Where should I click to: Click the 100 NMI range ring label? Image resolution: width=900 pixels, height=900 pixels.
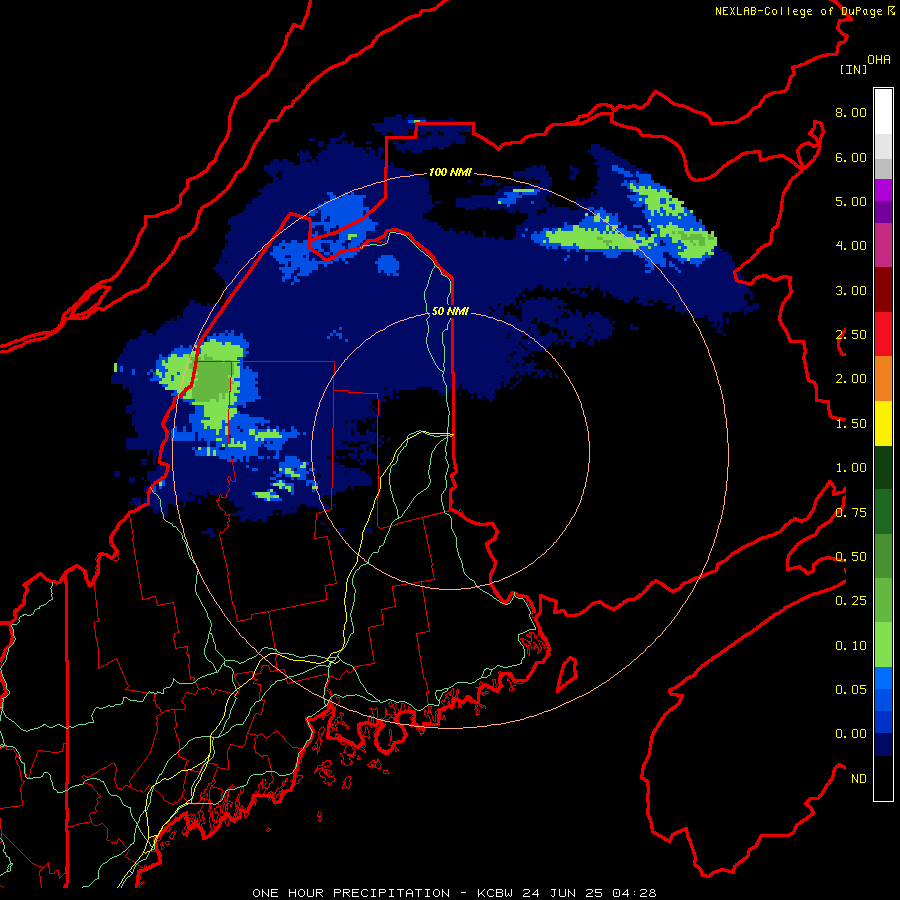(x=451, y=172)
